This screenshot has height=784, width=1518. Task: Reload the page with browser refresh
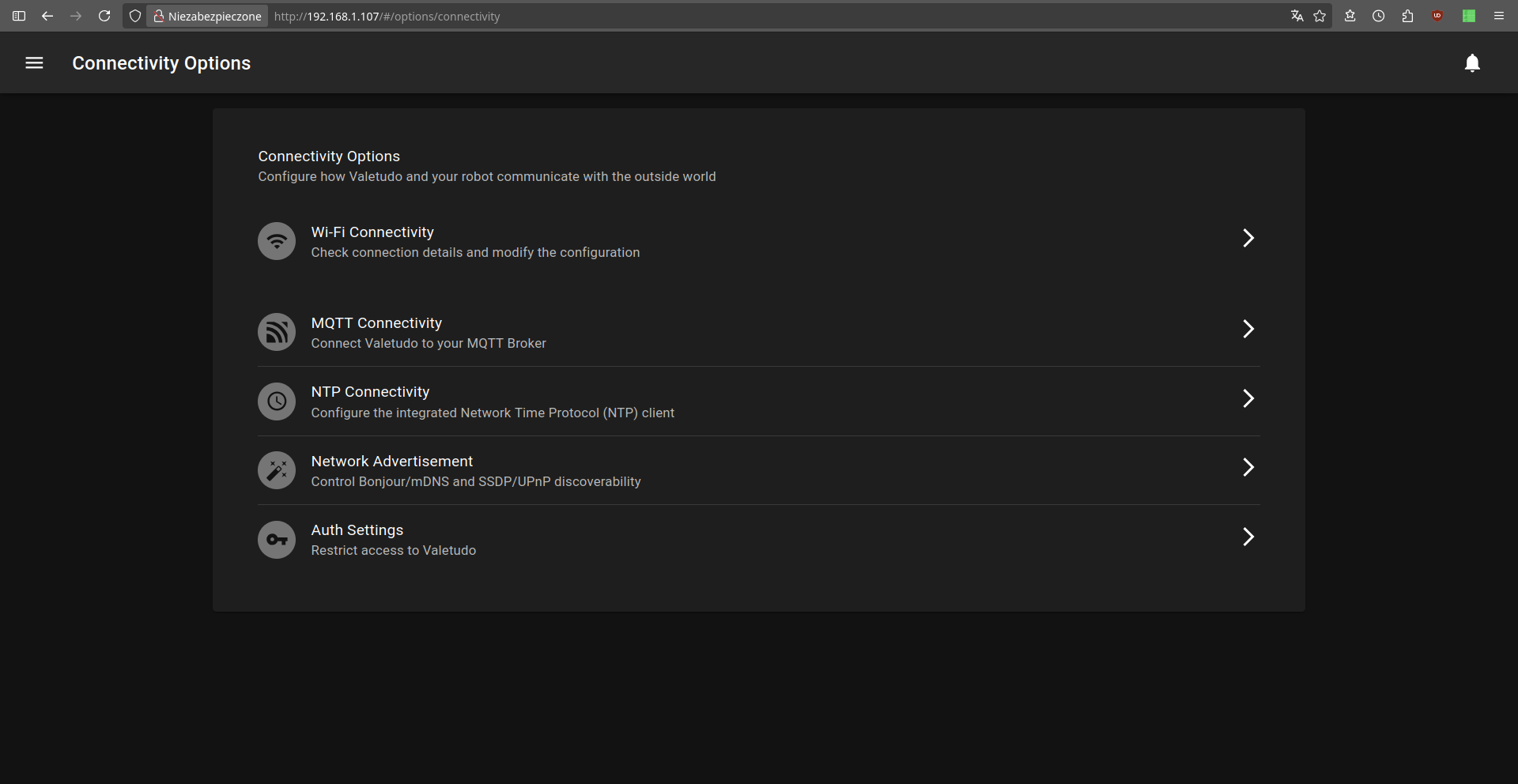click(x=104, y=16)
